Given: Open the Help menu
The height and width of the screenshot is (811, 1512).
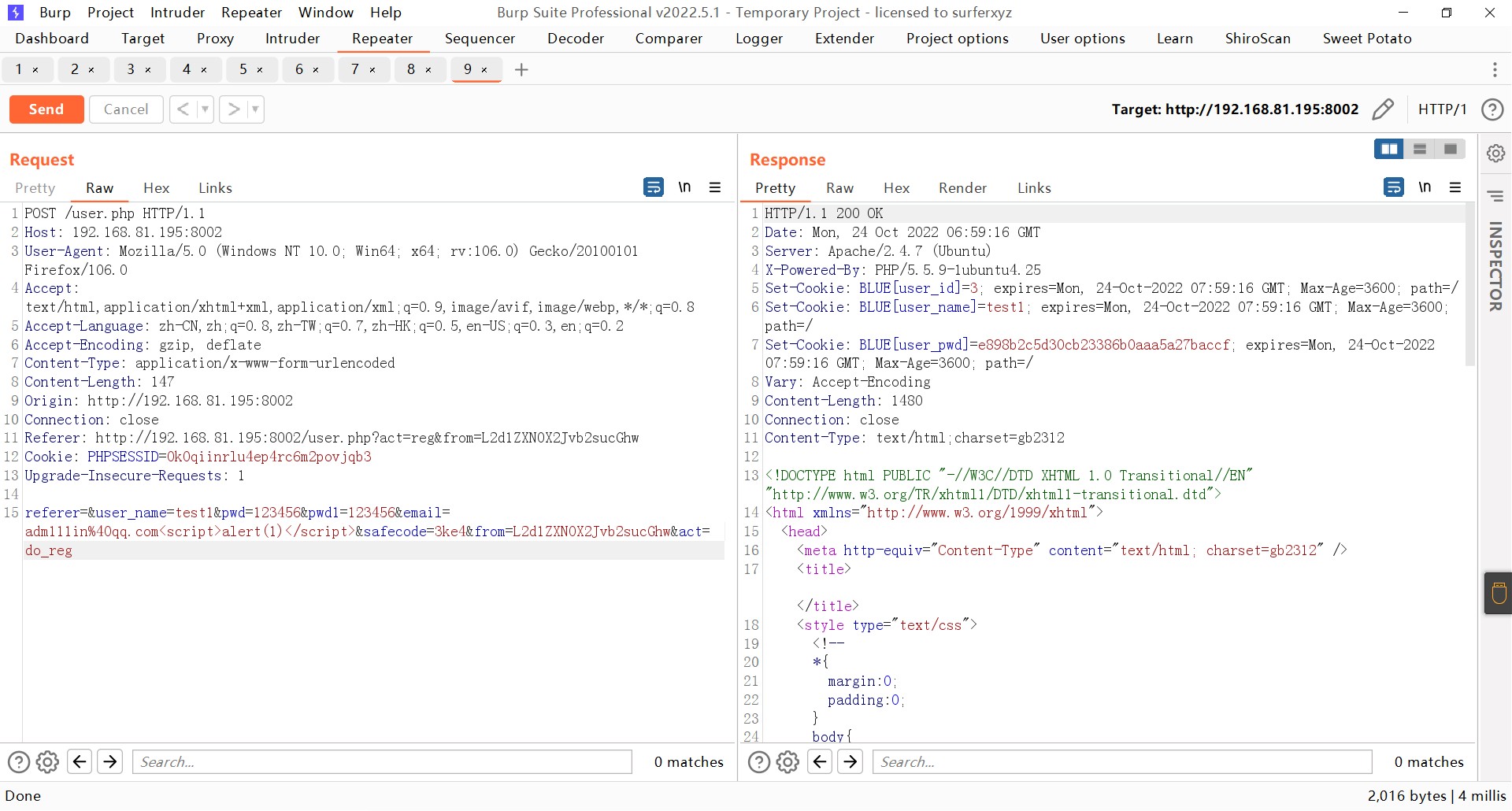Looking at the screenshot, I should 386,13.
